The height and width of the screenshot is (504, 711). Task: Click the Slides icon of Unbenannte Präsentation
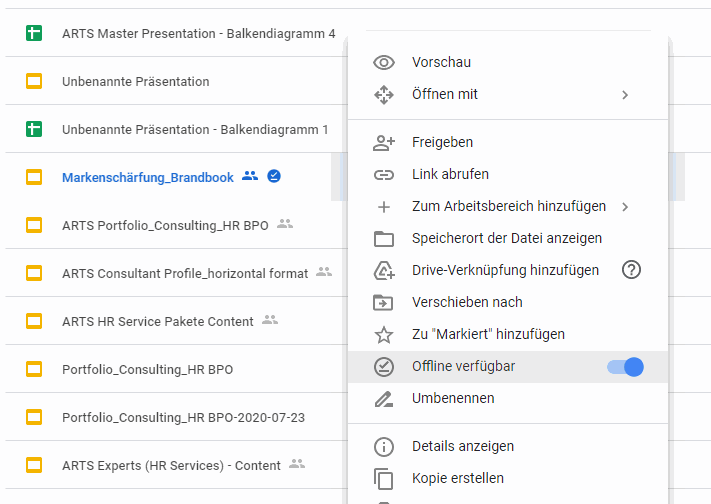pos(34,81)
